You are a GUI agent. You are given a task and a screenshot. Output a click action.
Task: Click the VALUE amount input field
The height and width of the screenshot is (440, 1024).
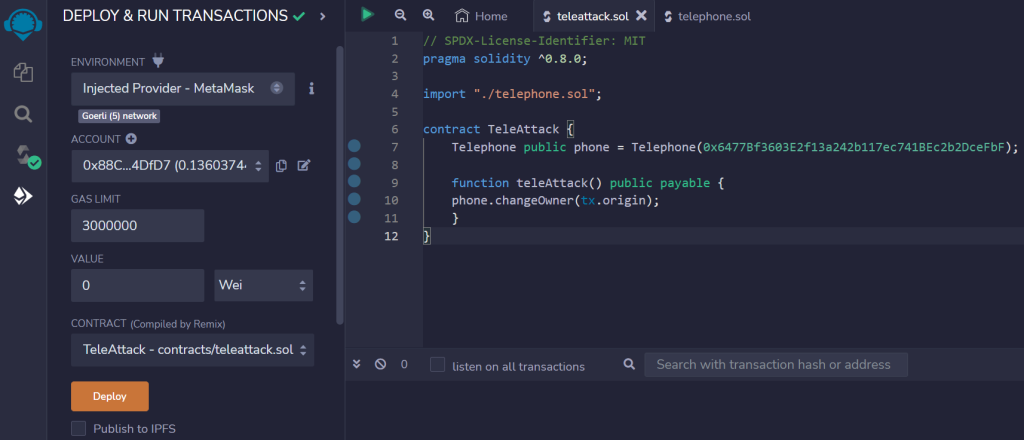coord(138,285)
